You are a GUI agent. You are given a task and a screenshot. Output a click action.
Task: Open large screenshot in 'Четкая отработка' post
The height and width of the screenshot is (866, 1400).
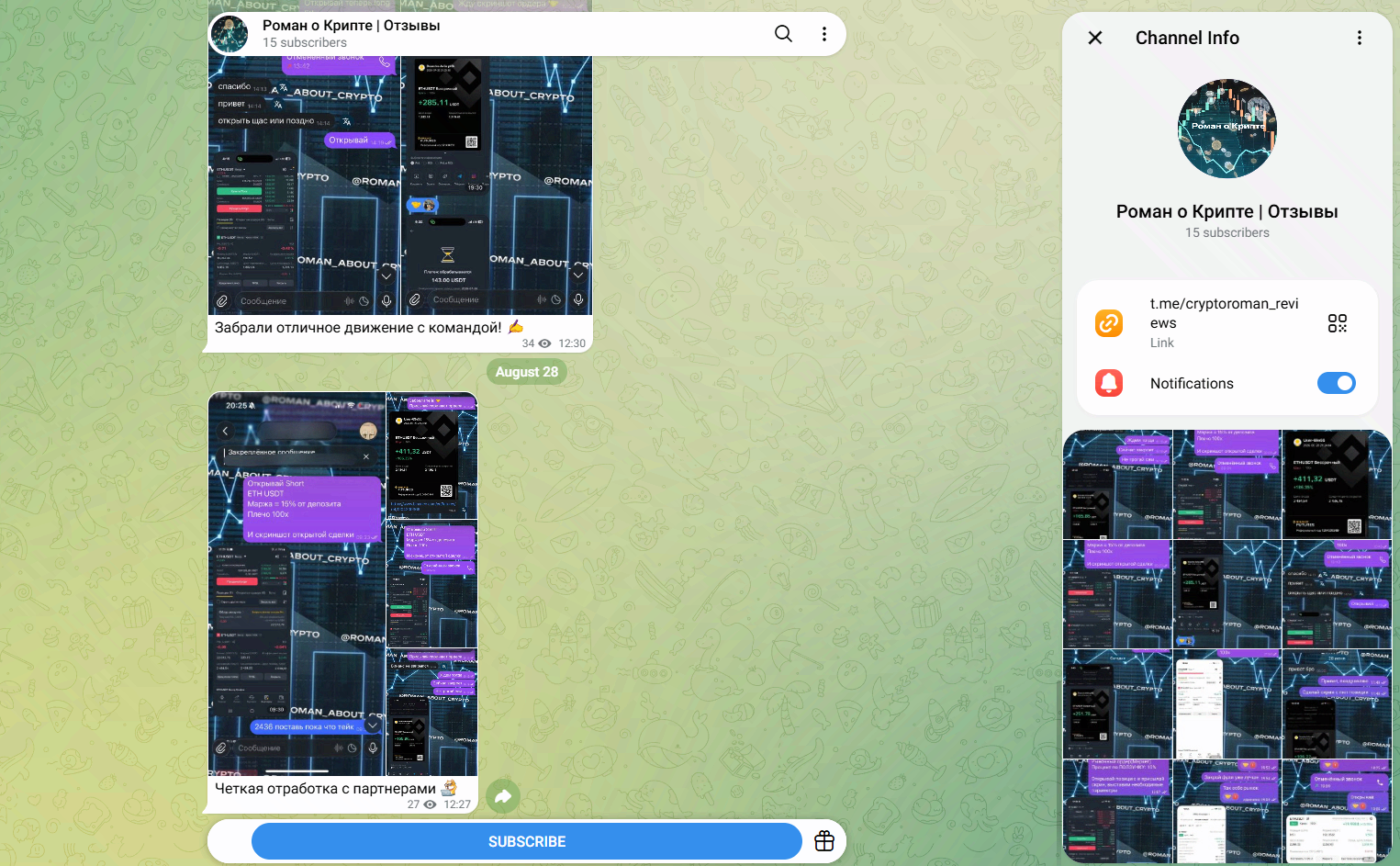[297, 584]
